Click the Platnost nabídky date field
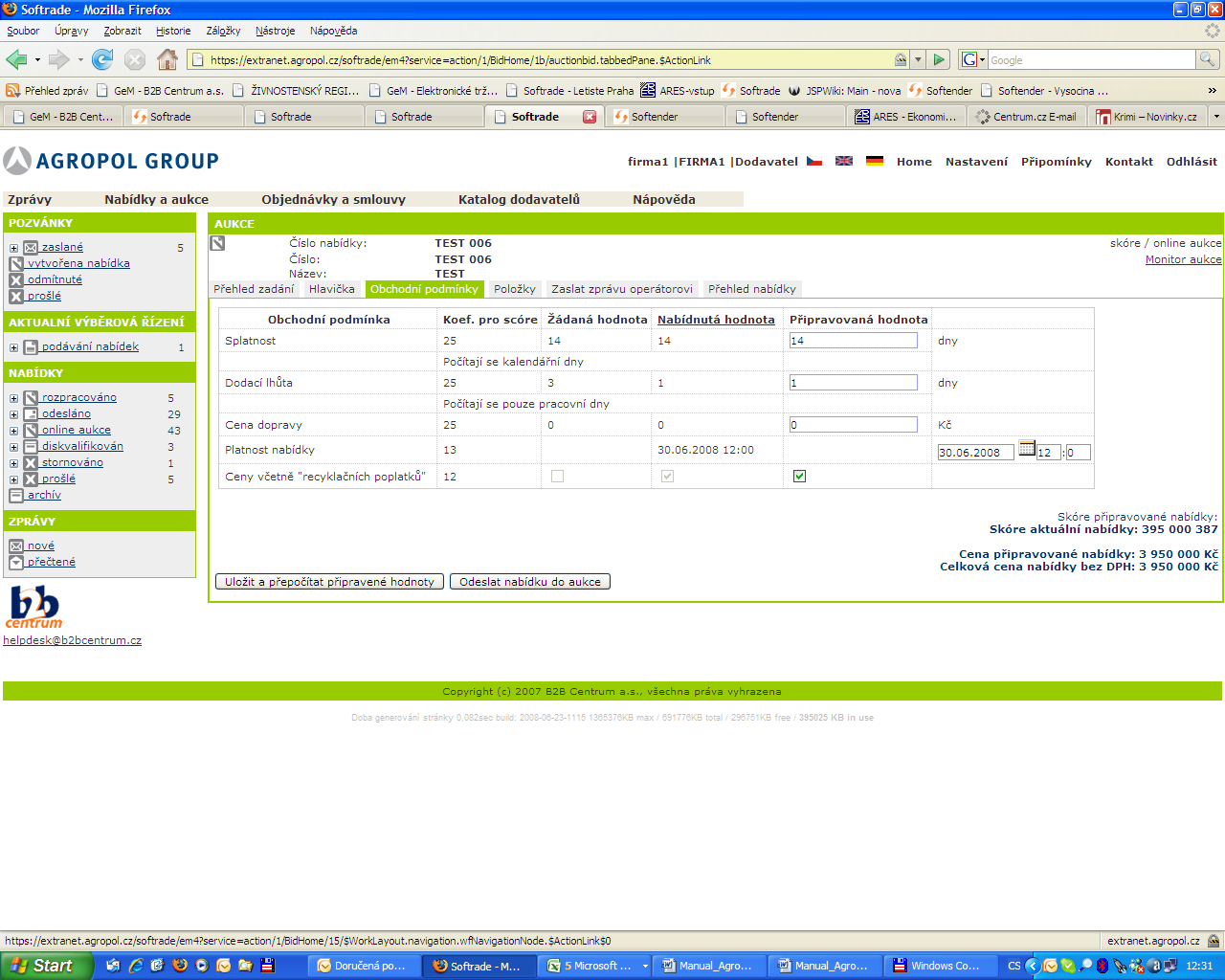 click(x=975, y=453)
